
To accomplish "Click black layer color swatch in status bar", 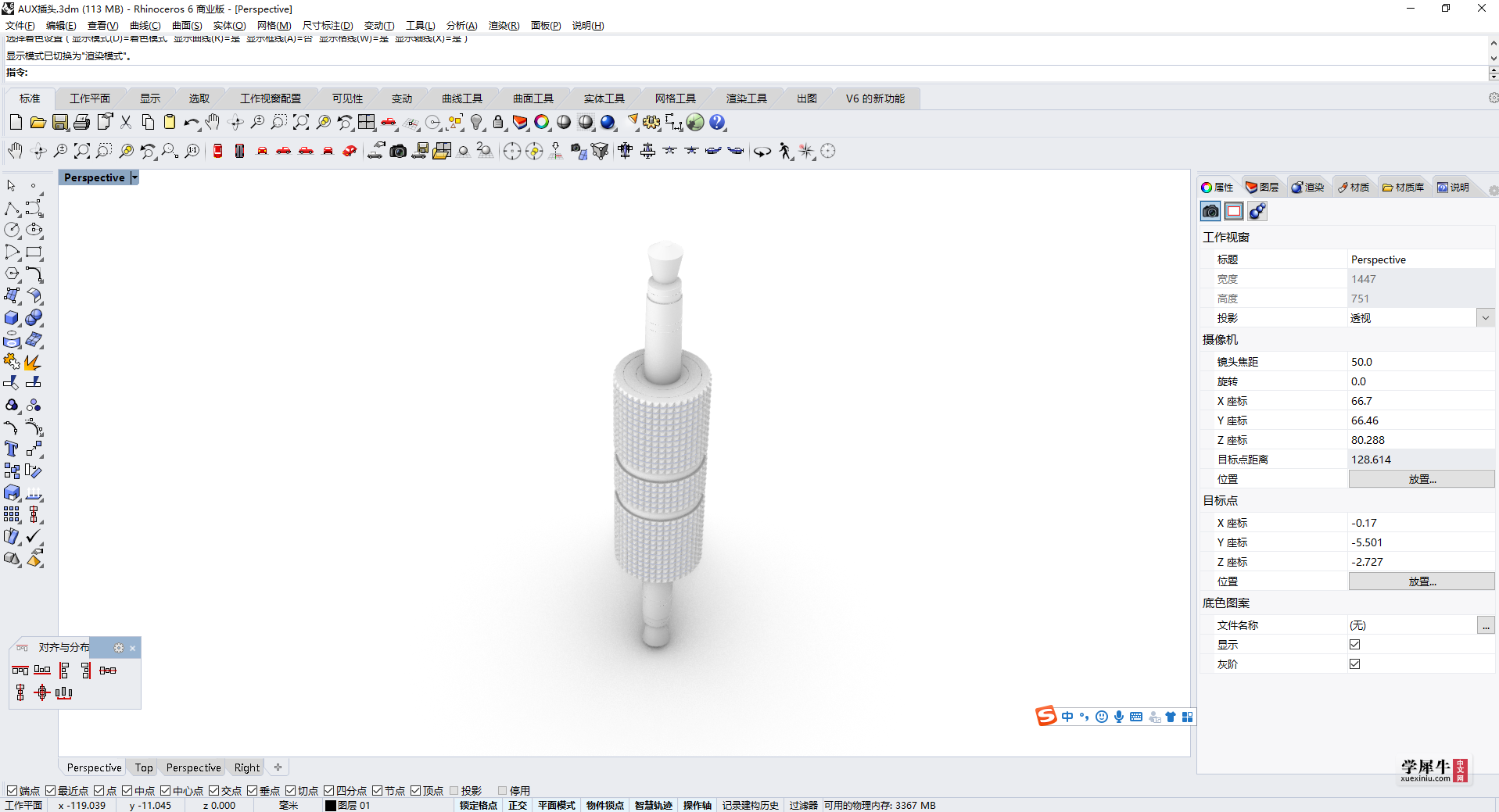I will (x=331, y=805).
